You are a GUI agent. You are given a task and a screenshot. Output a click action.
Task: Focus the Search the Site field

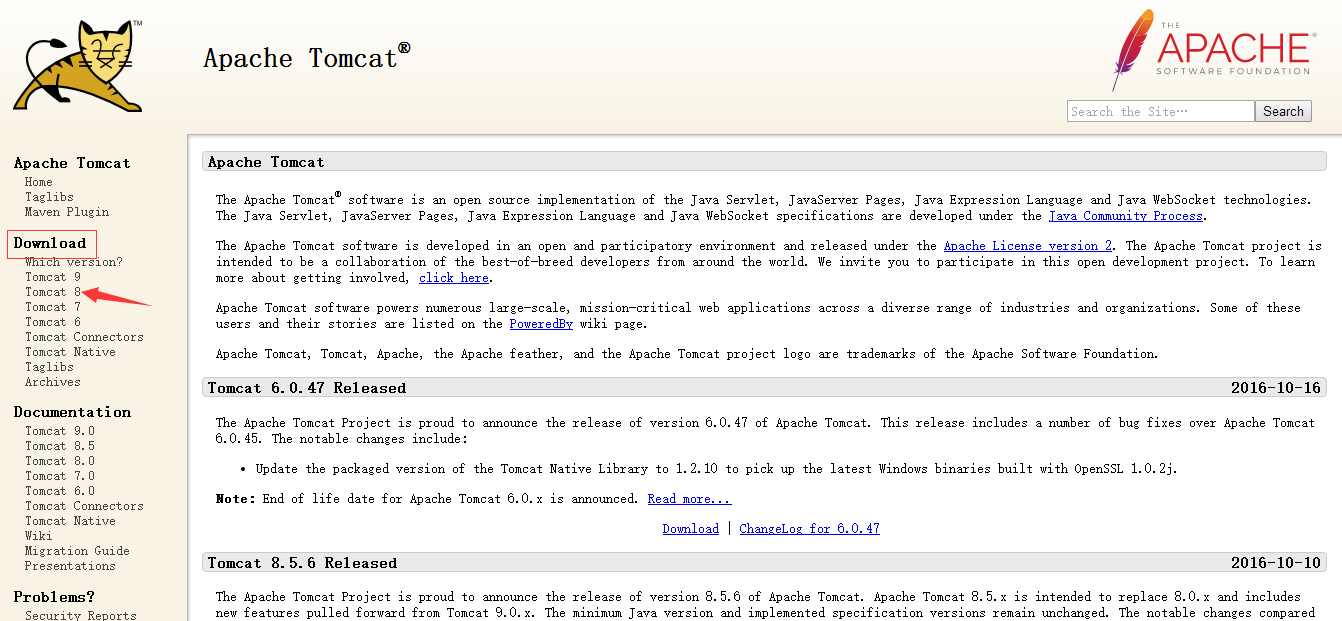[1160, 111]
